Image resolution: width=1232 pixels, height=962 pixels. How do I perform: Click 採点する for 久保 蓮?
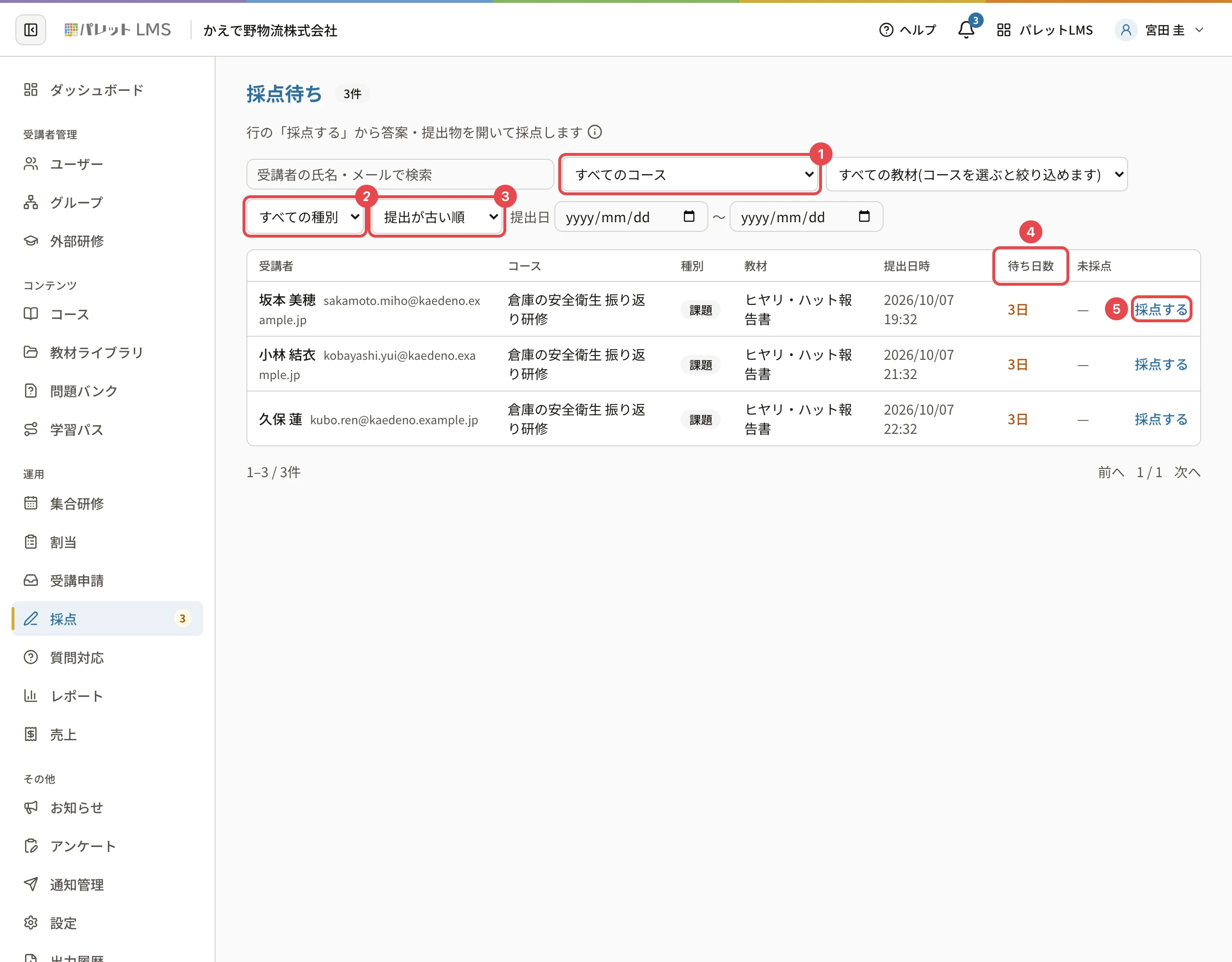coord(1161,419)
